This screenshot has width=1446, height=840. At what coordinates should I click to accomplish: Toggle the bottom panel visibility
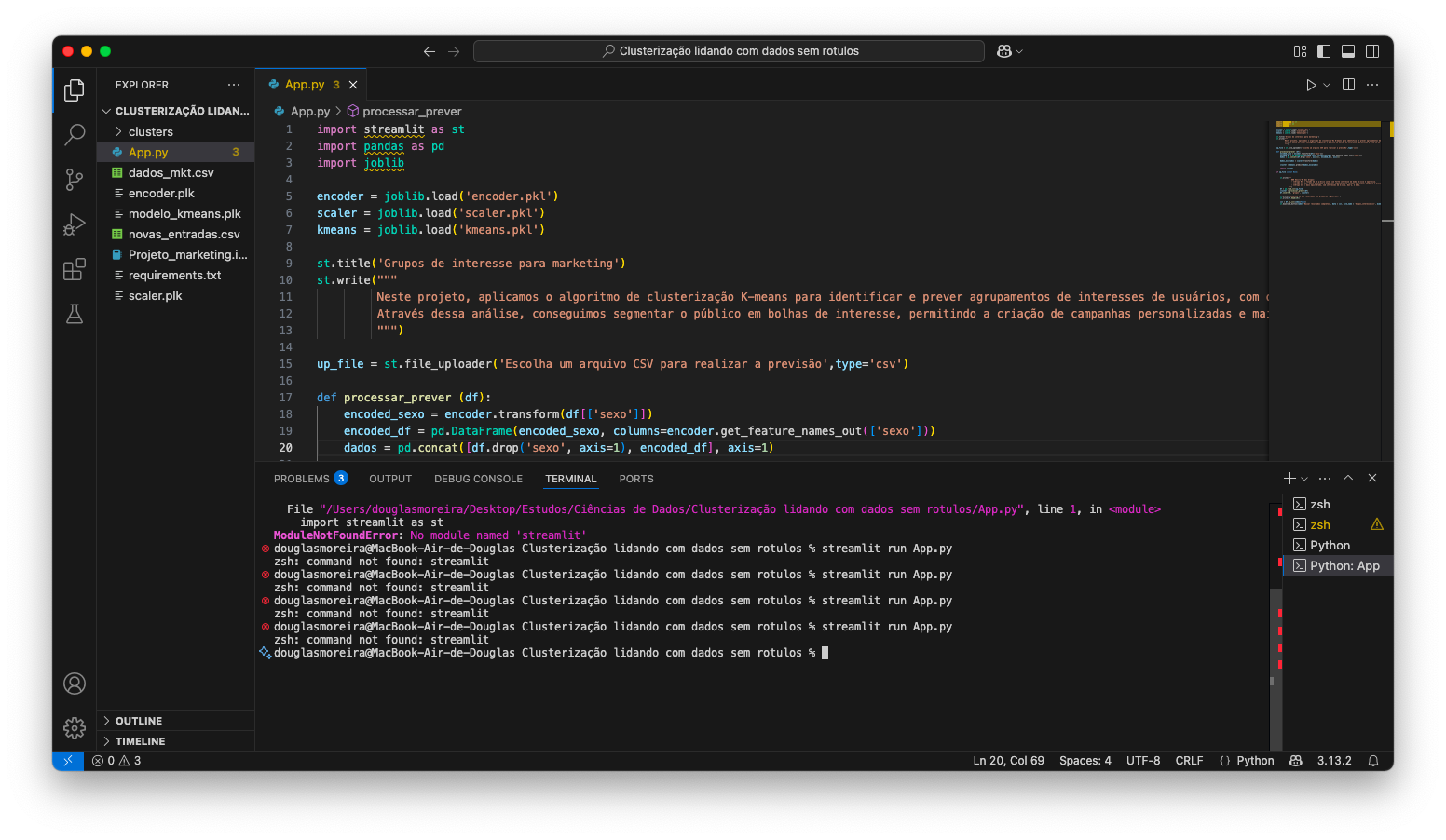[1348, 51]
